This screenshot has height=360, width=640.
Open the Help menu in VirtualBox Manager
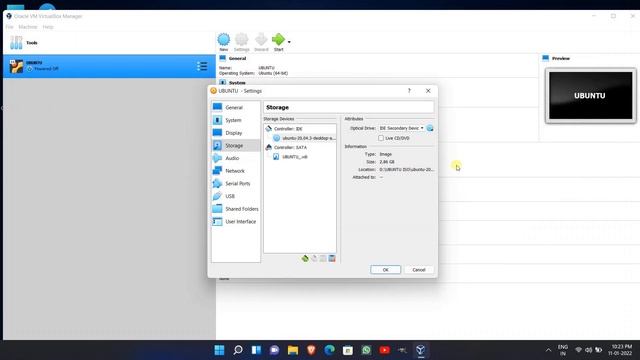click(x=48, y=27)
